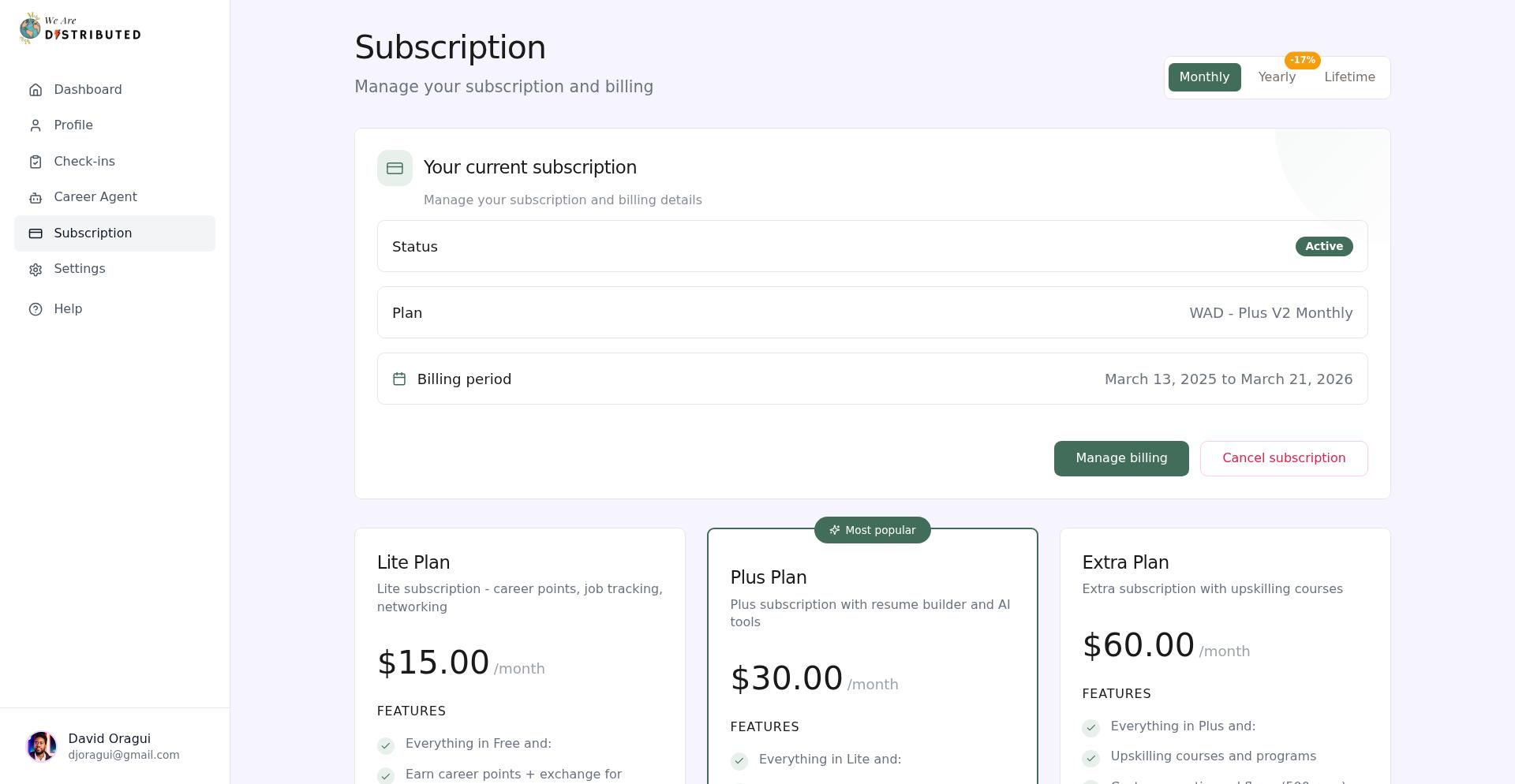1515x784 pixels.
Task: Click the Help question mark icon
Action: (36, 308)
